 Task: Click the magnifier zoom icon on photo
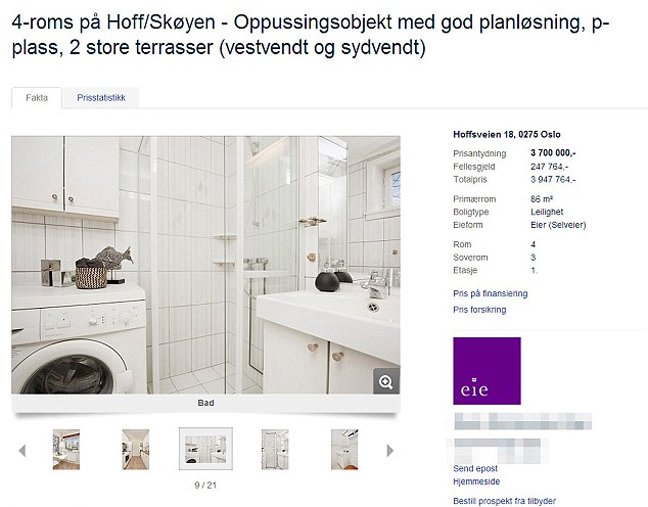pos(386,381)
